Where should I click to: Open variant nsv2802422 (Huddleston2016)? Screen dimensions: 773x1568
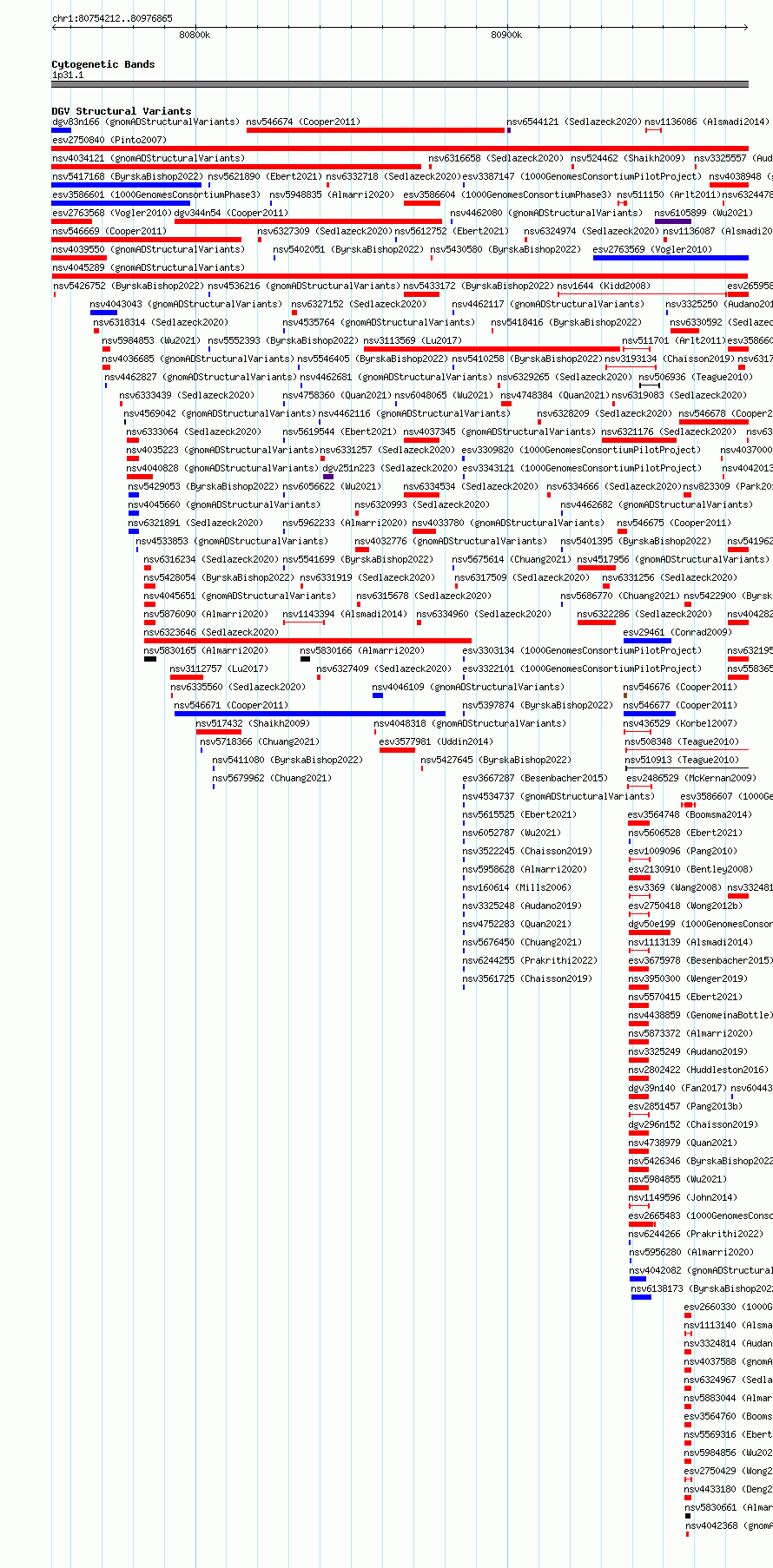click(x=698, y=1071)
